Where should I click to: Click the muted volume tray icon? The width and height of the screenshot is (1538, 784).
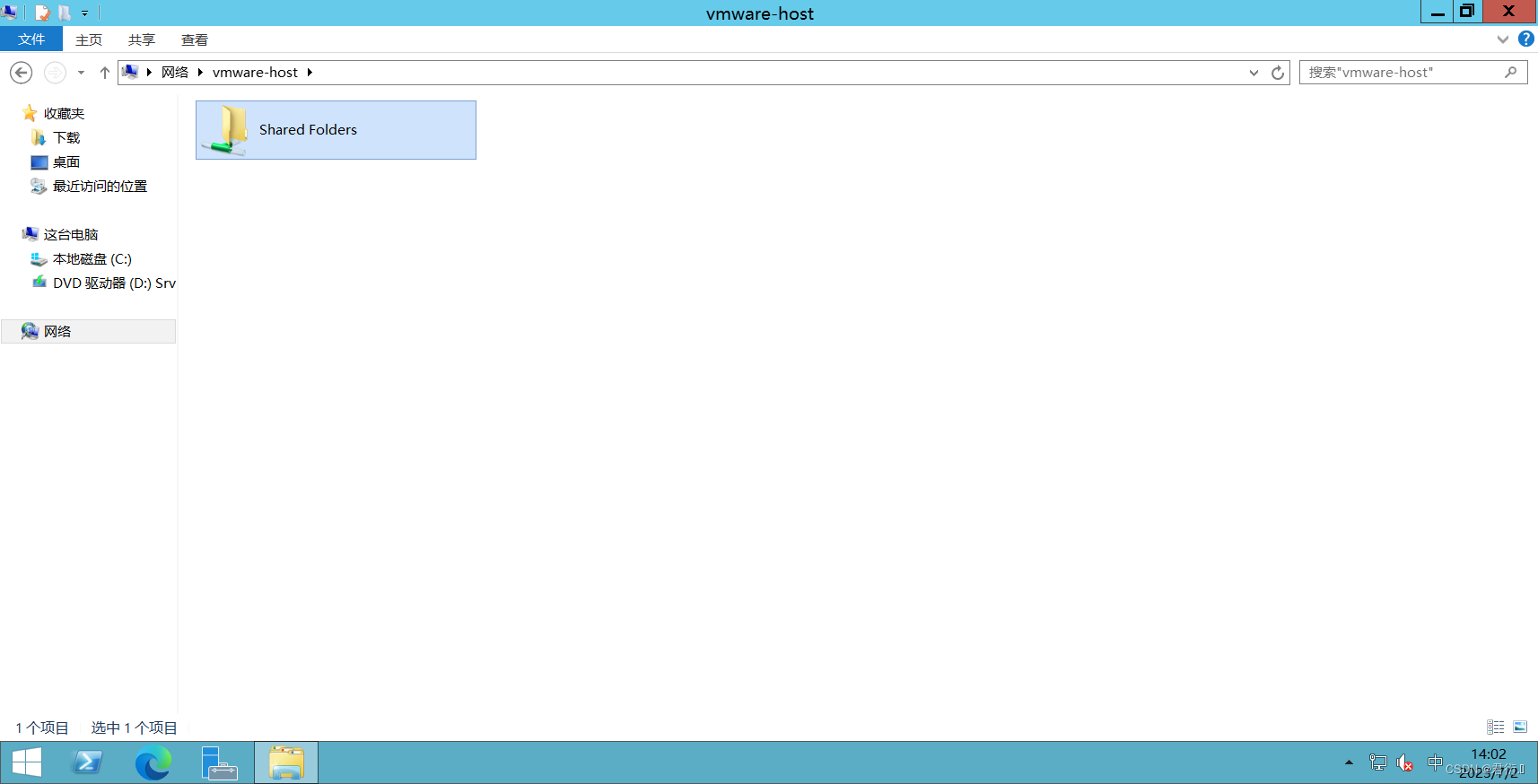(x=1405, y=762)
